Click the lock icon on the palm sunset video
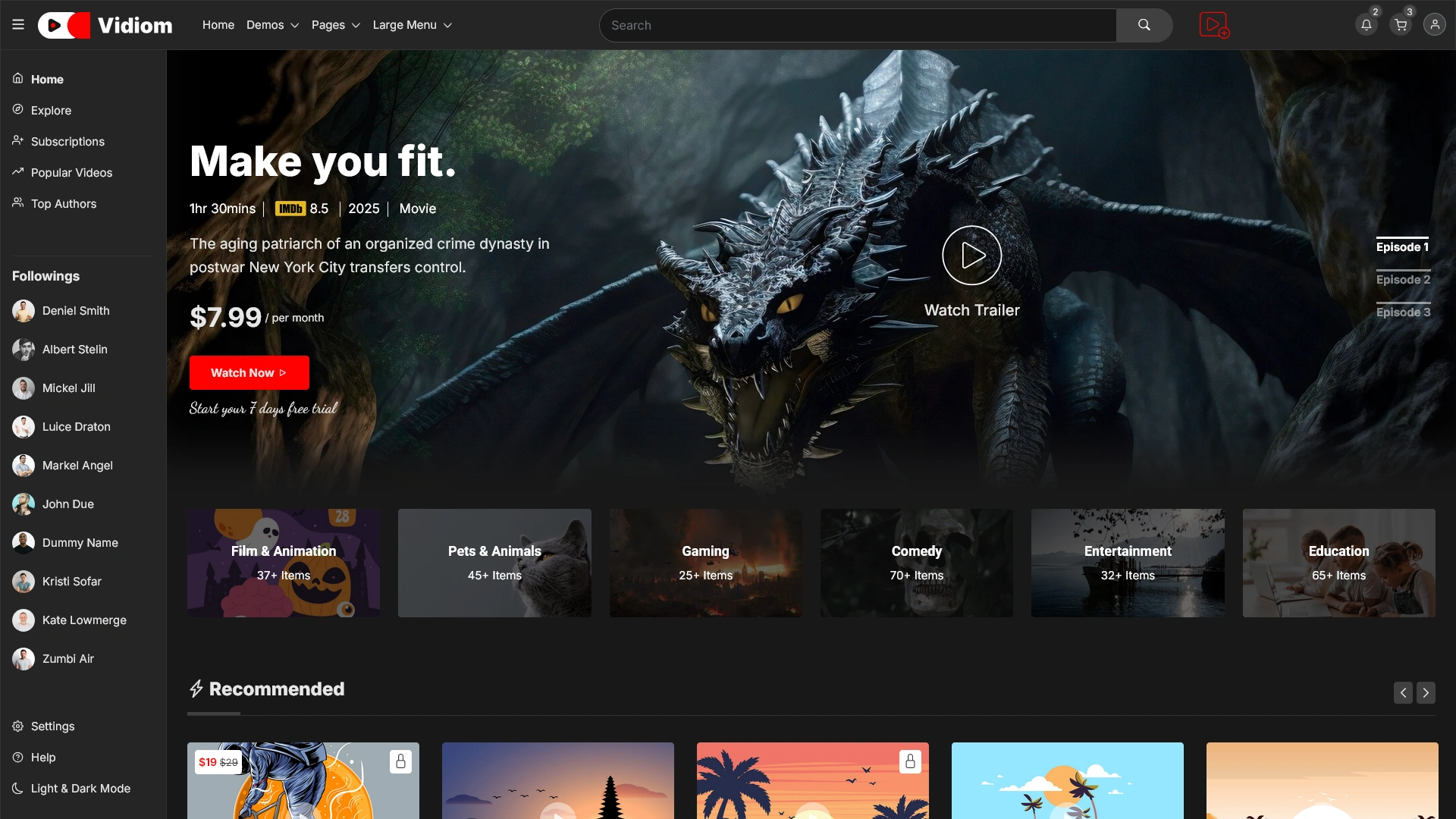The height and width of the screenshot is (819, 1456). pyautogui.click(x=910, y=761)
